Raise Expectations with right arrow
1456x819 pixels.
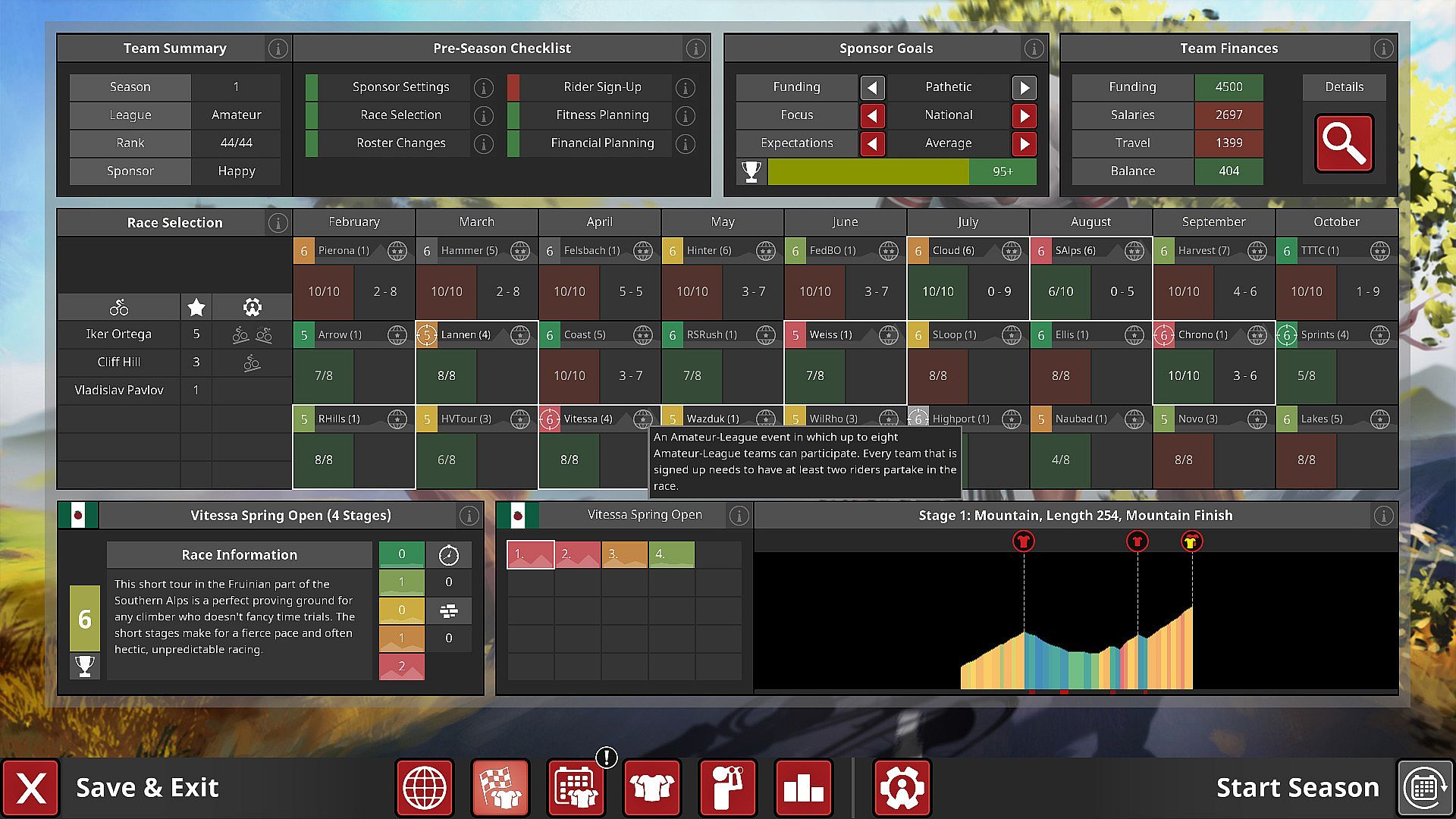pos(1024,143)
